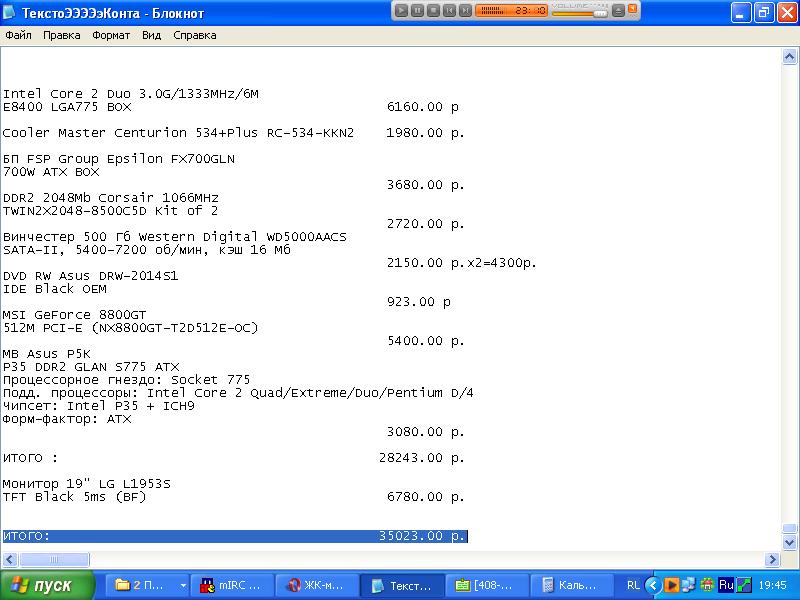This screenshot has width=800, height=600.
Task: Click the price '3680.00 р.'
Action: [425, 185]
